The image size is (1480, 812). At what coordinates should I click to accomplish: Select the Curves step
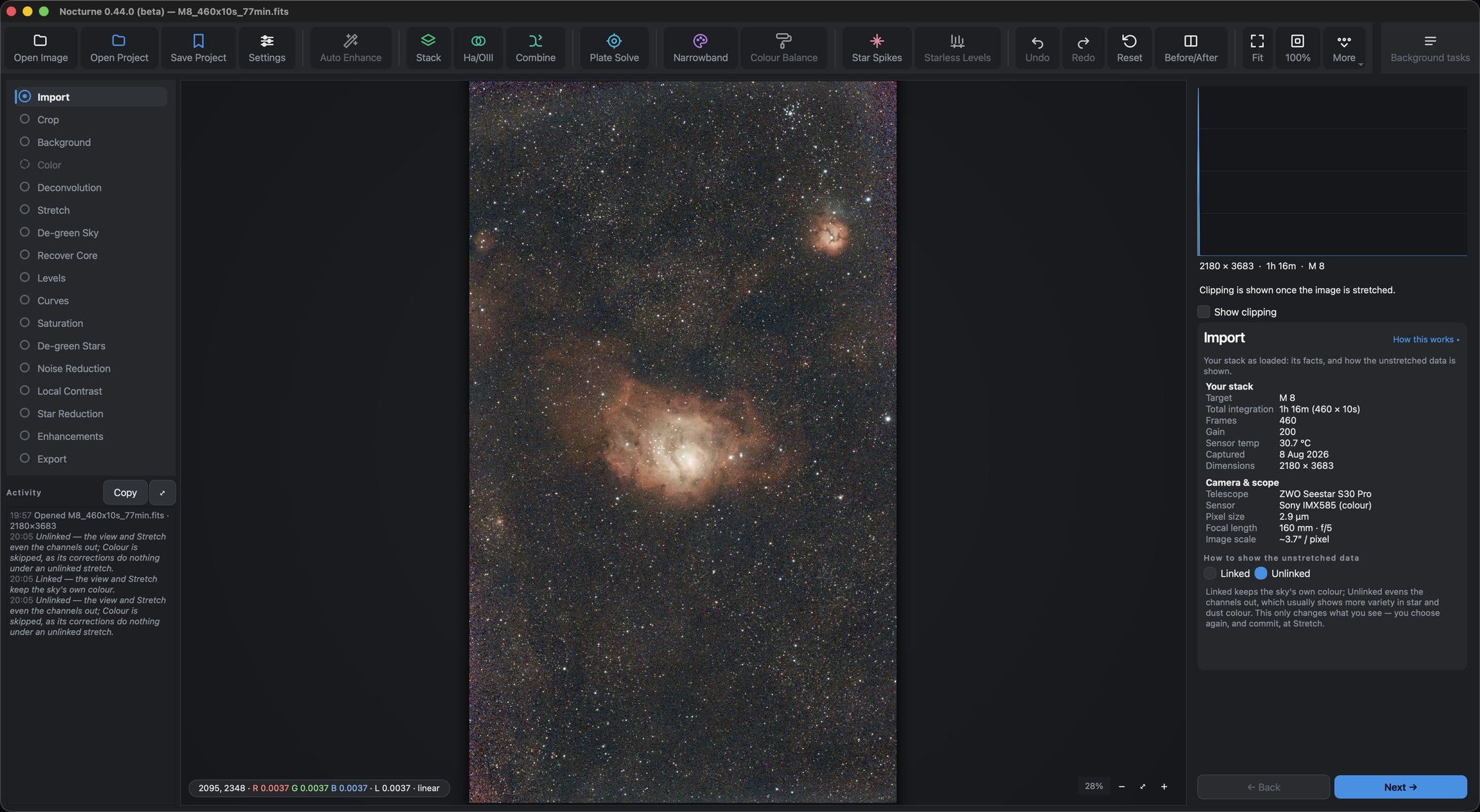pyautogui.click(x=89, y=300)
